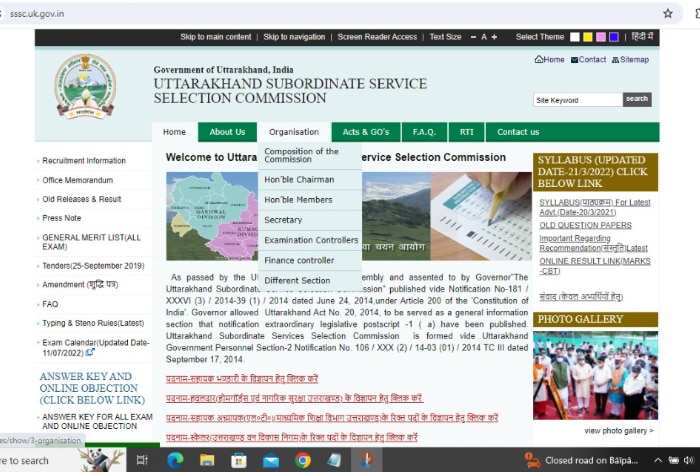This screenshot has width=700, height=472.
Task: Open the Closed road traffic widget
Action: (582, 460)
